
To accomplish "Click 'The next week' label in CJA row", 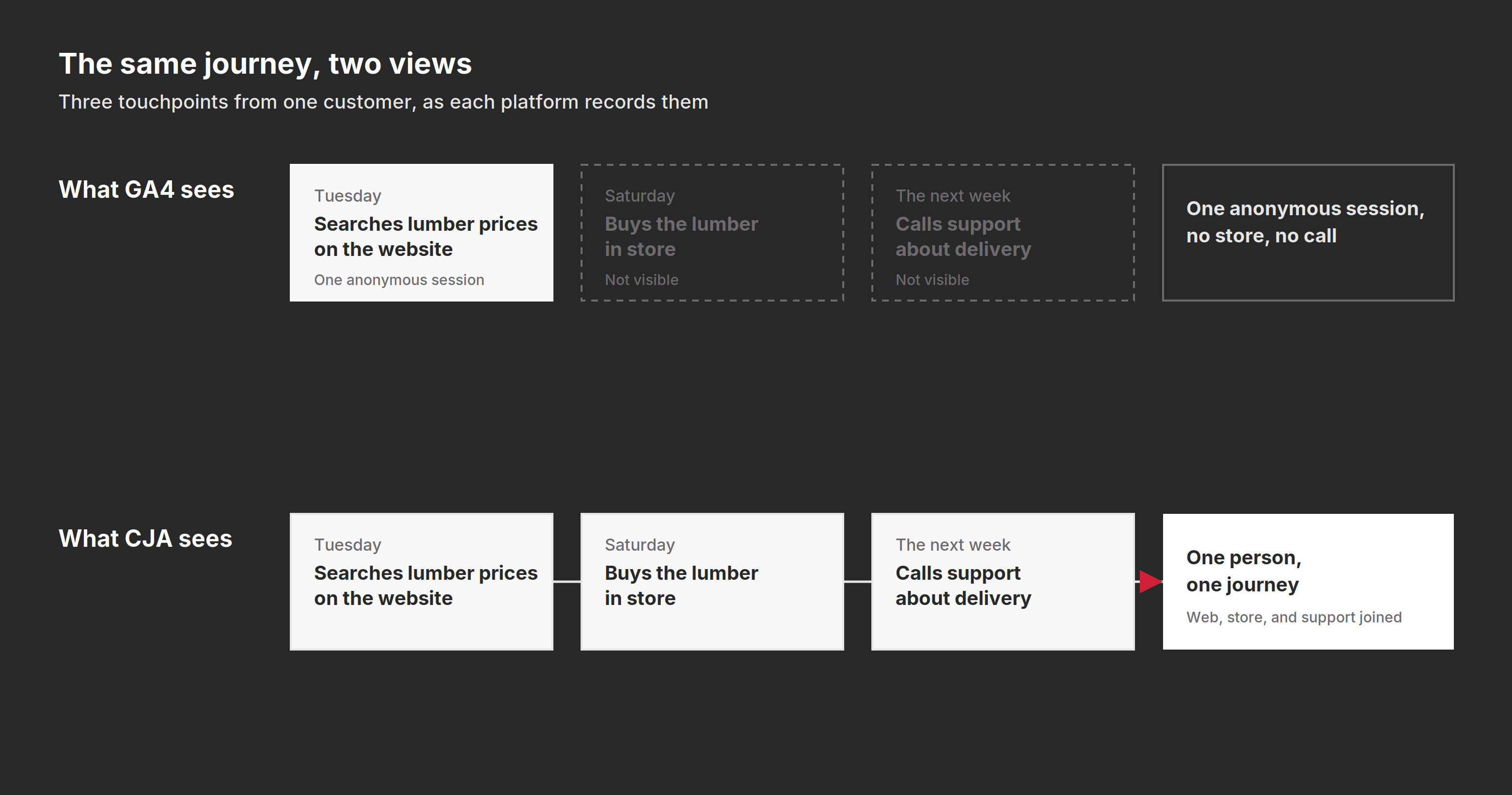I will pos(953,545).
